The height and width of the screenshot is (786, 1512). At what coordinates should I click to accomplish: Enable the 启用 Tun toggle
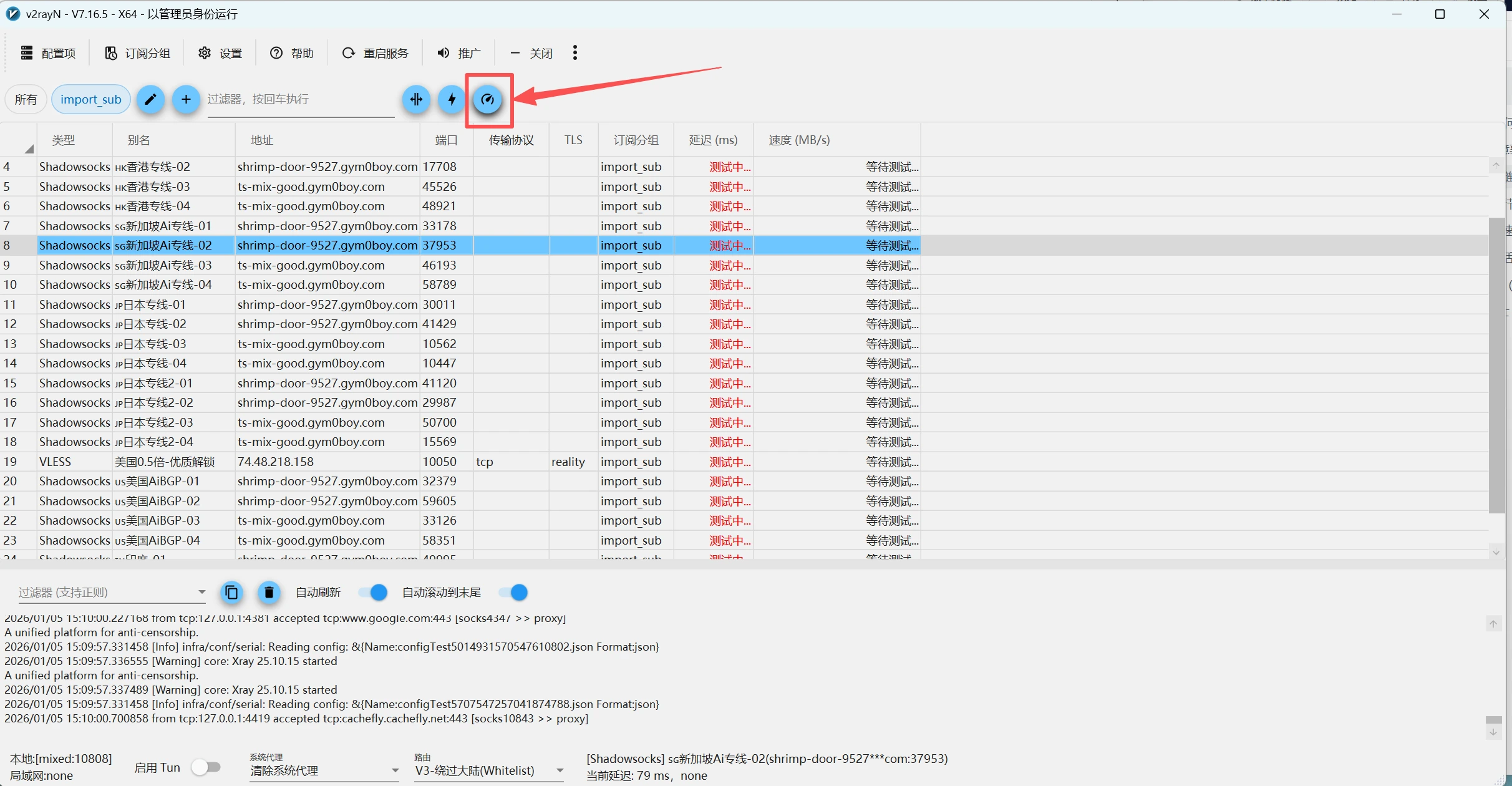206,767
